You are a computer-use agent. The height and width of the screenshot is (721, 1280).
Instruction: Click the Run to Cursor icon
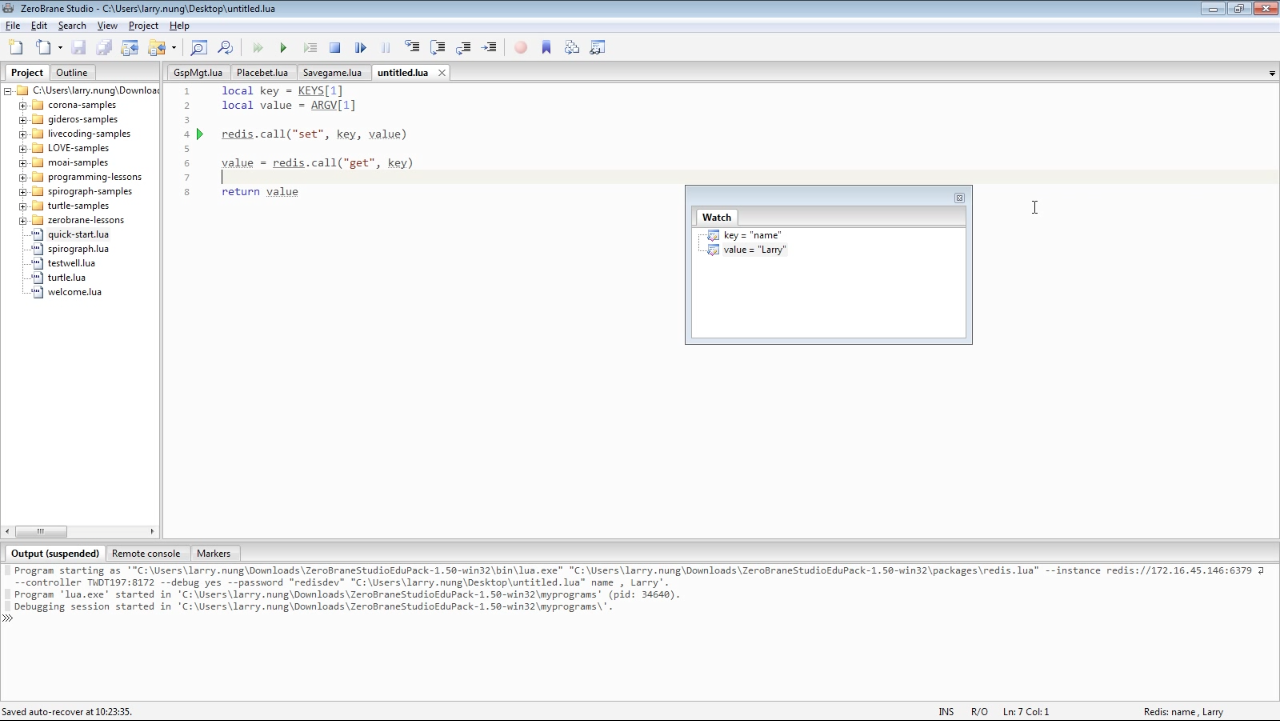click(x=489, y=47)
